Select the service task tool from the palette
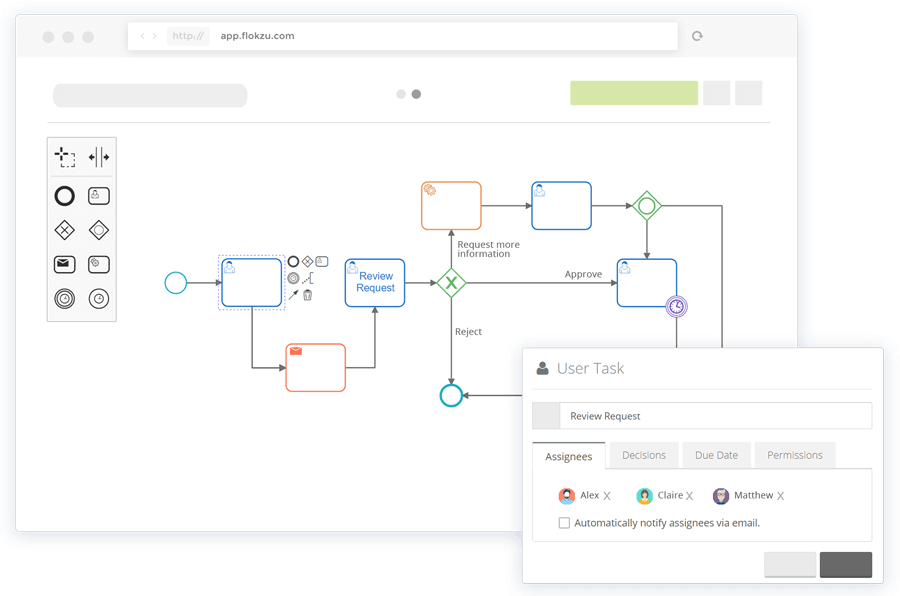This screenshot has height=596, width=900. (97, 263)
